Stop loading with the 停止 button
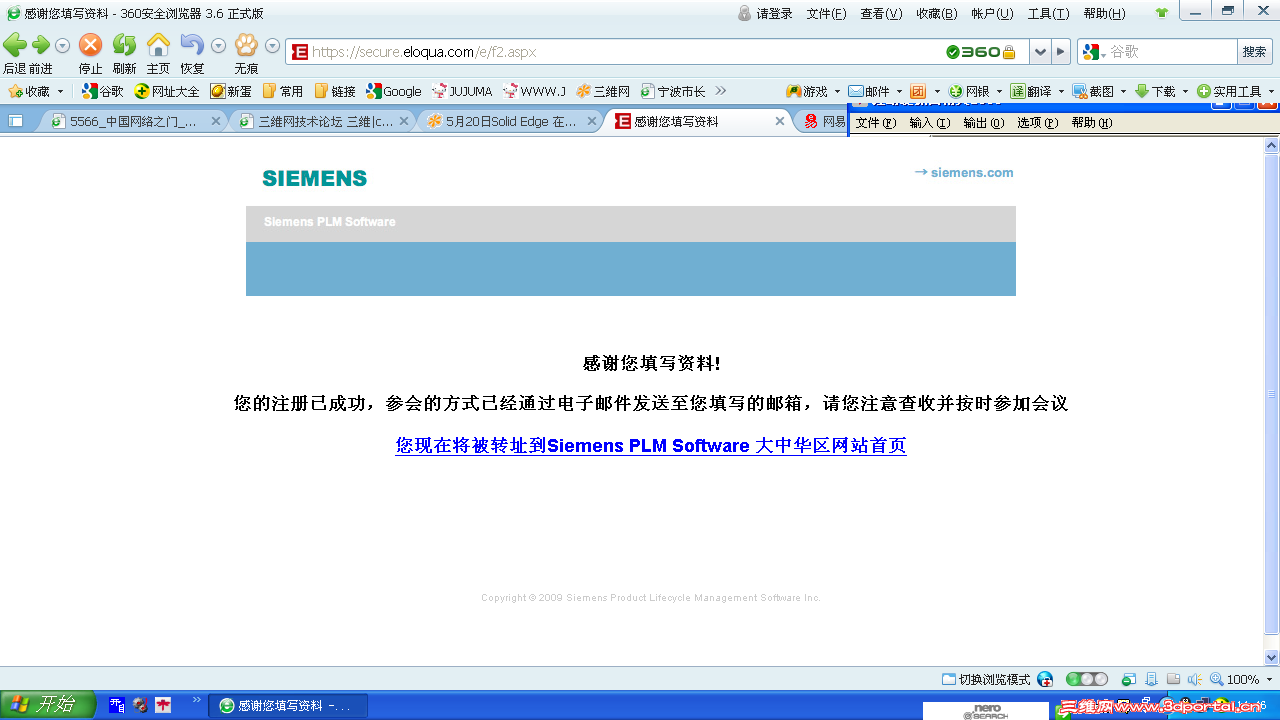This screenshot has width=1280, height=720. (91, 45)
